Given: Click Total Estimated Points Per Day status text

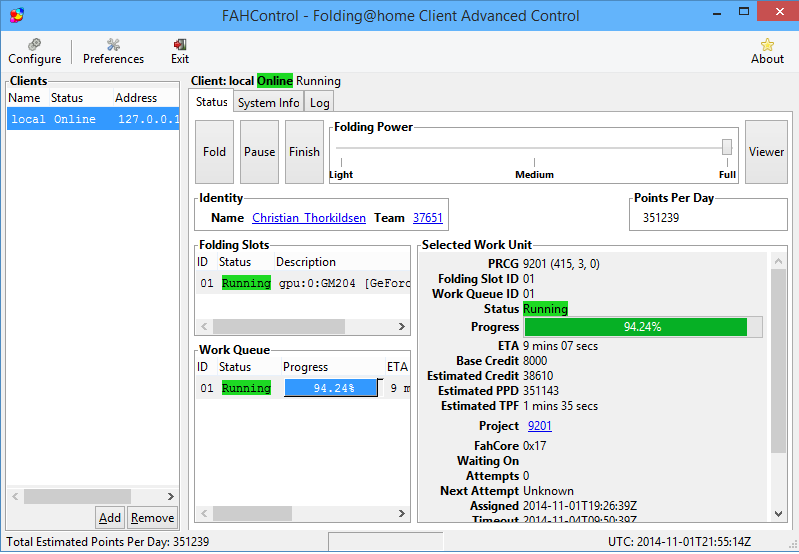Looking at the screenshot, I should click(x=108, y=542).
